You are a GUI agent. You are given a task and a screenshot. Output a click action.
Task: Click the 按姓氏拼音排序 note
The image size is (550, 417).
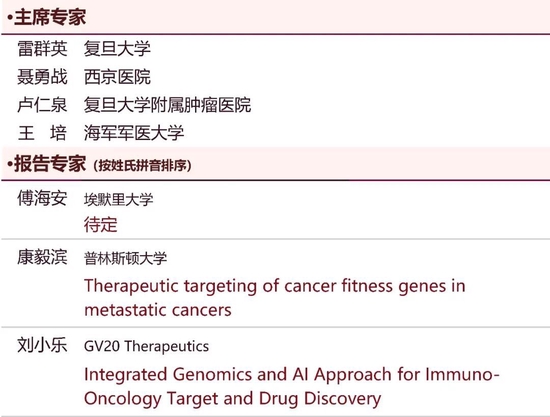142,166
